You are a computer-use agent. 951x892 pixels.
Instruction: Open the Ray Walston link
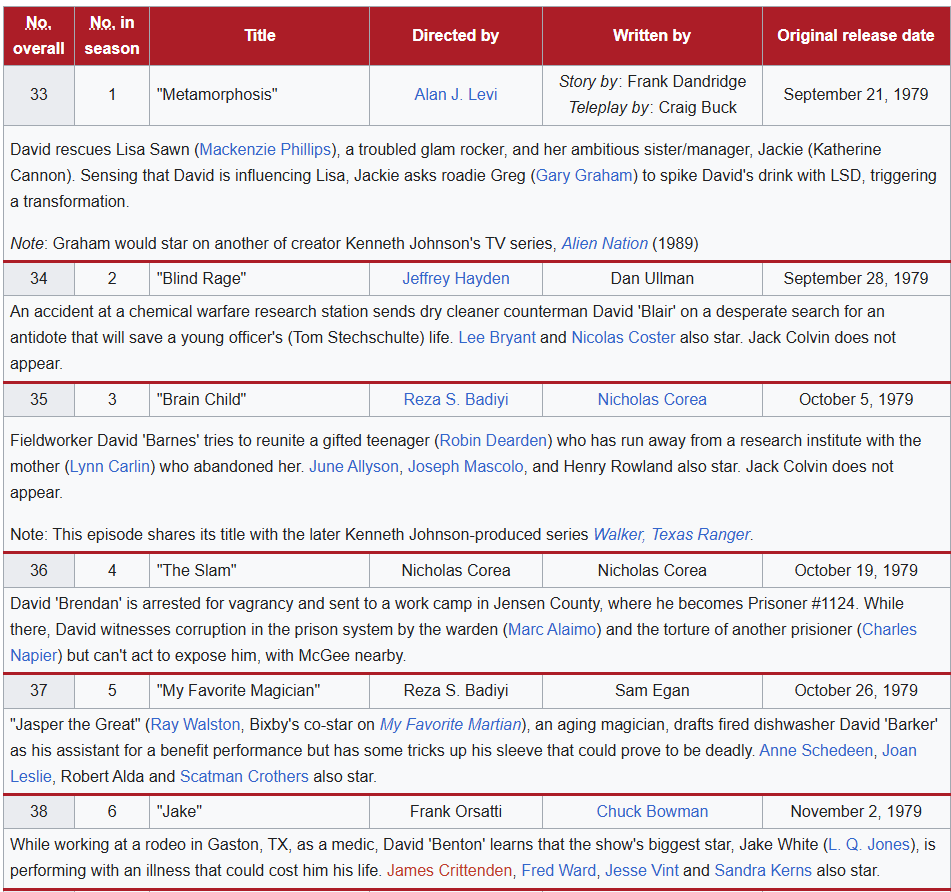coord(195,724)
